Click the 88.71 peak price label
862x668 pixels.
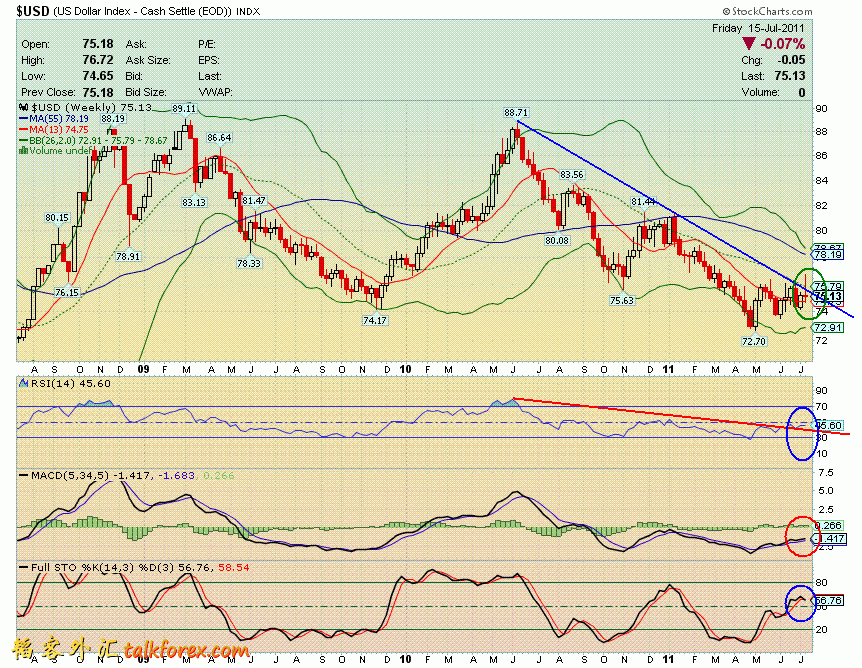coord(516,113)
